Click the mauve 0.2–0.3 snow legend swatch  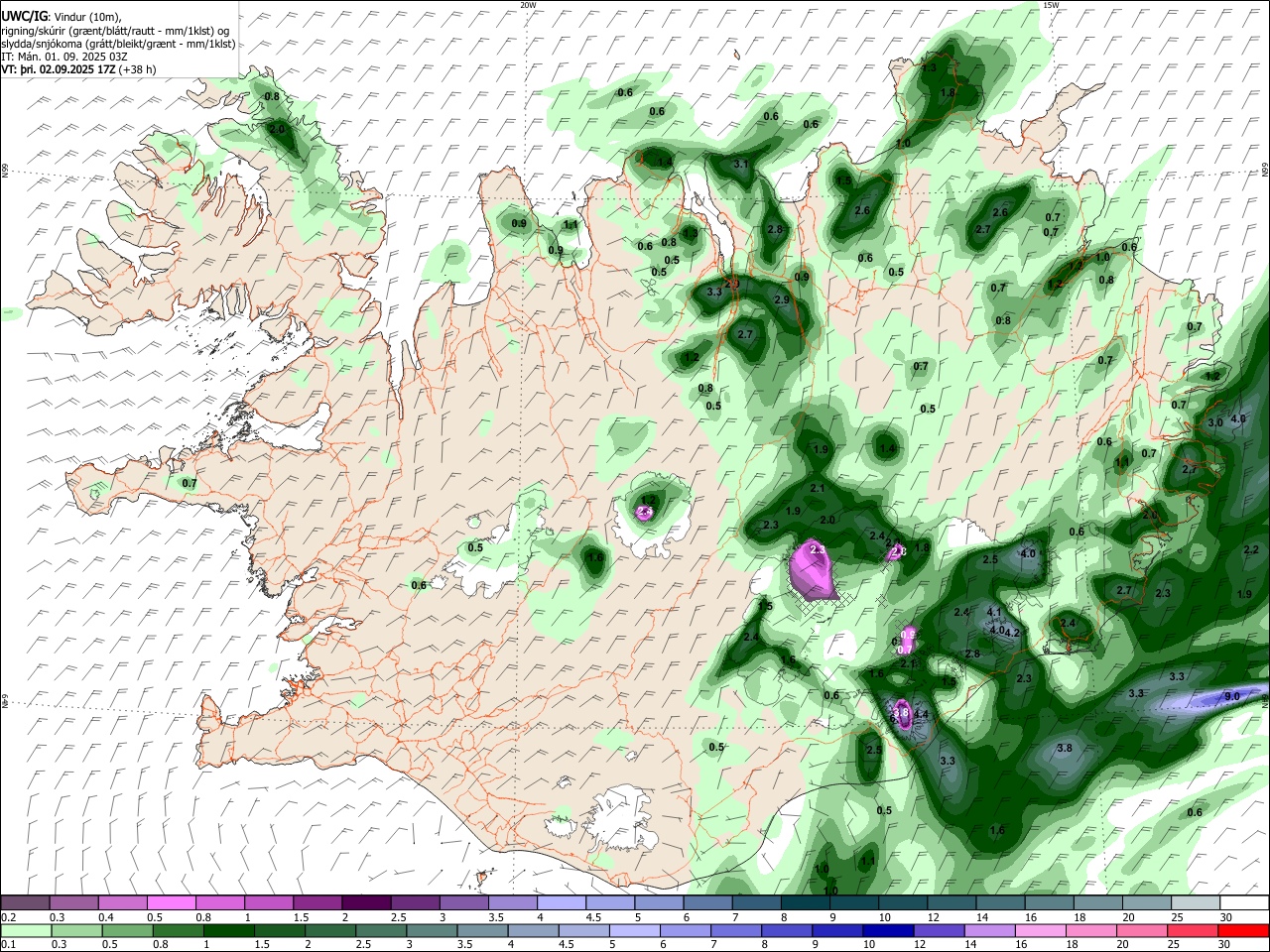pyautogui.click(x=25, y=902)
